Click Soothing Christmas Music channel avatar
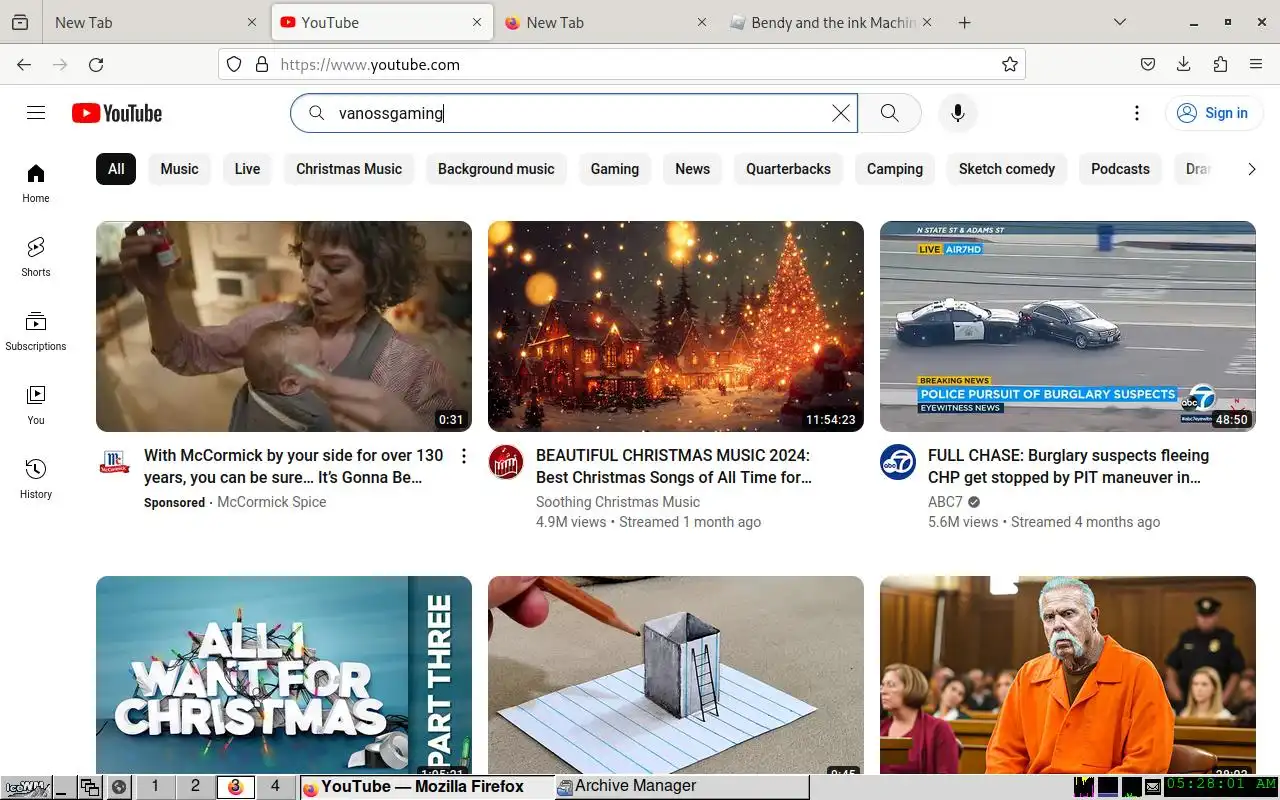This screenshot has height=800, width=1280. pos(506,462)
